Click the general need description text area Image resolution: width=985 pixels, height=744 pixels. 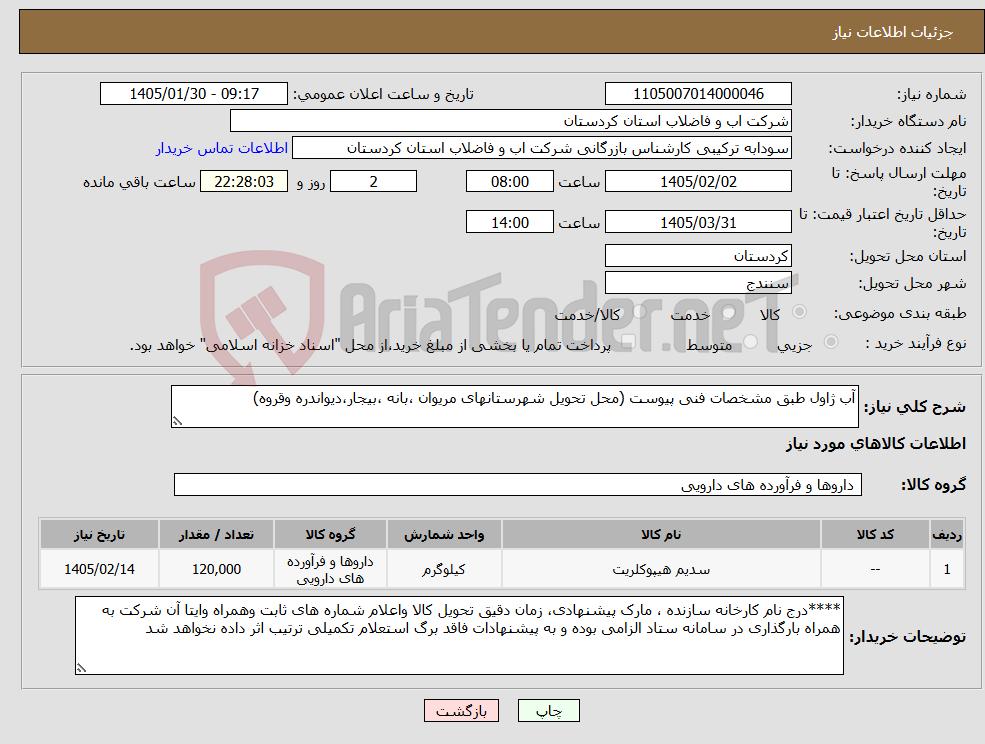(x=514, y=407)
